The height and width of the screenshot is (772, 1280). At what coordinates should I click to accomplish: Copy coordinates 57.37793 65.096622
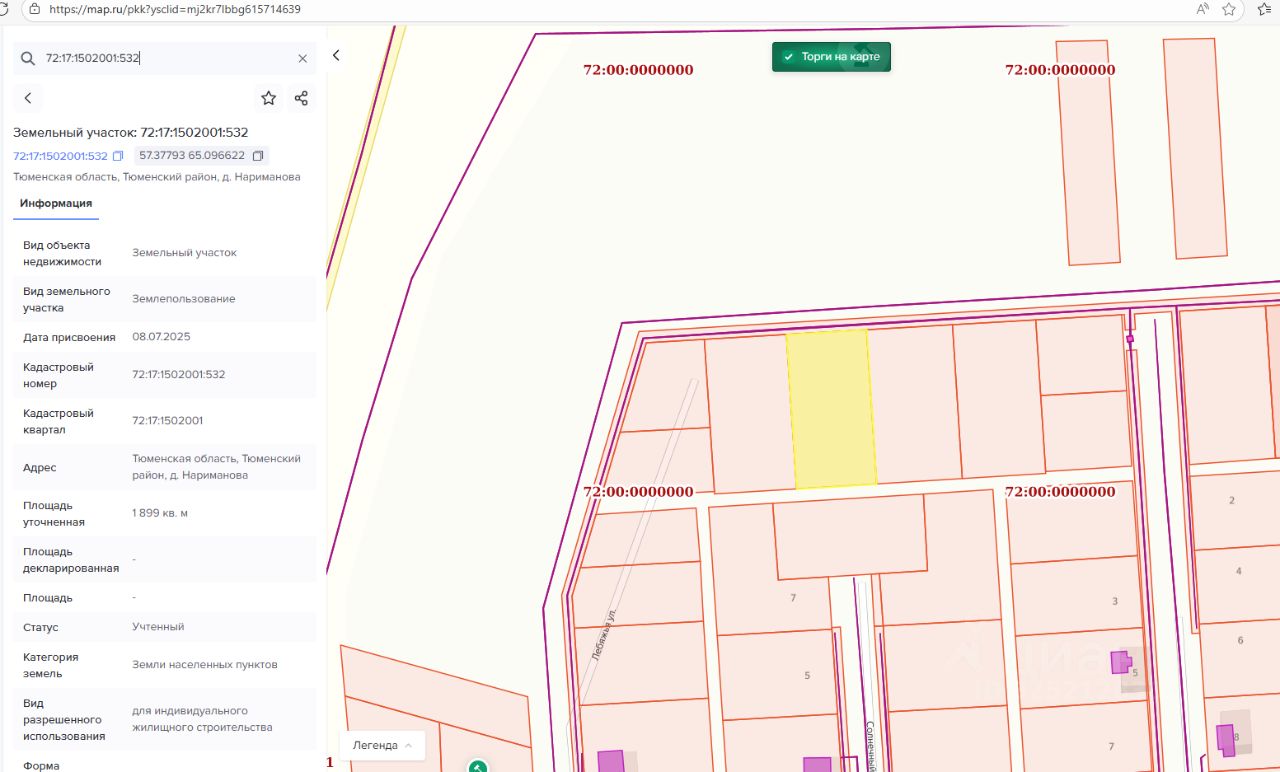tap(258, 156)
